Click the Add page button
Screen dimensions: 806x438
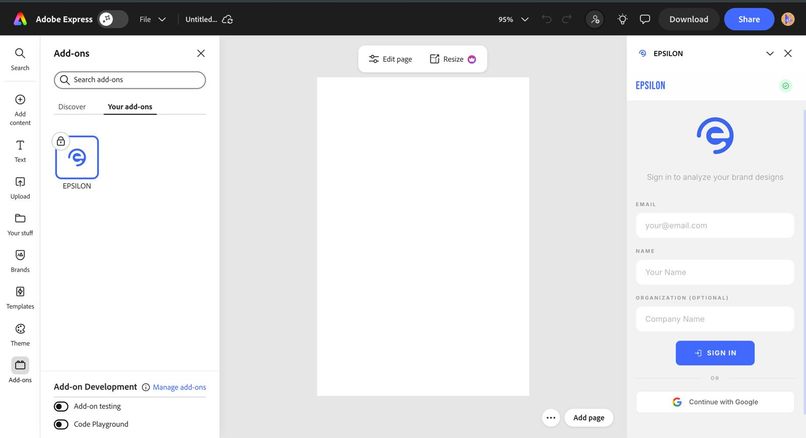pos(589,417)
